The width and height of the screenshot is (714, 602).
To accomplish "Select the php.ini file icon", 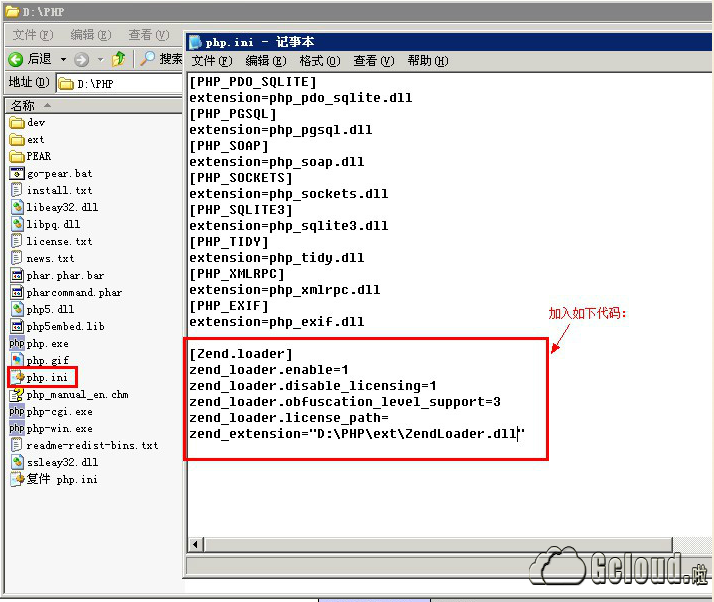I will pos(18,377).
